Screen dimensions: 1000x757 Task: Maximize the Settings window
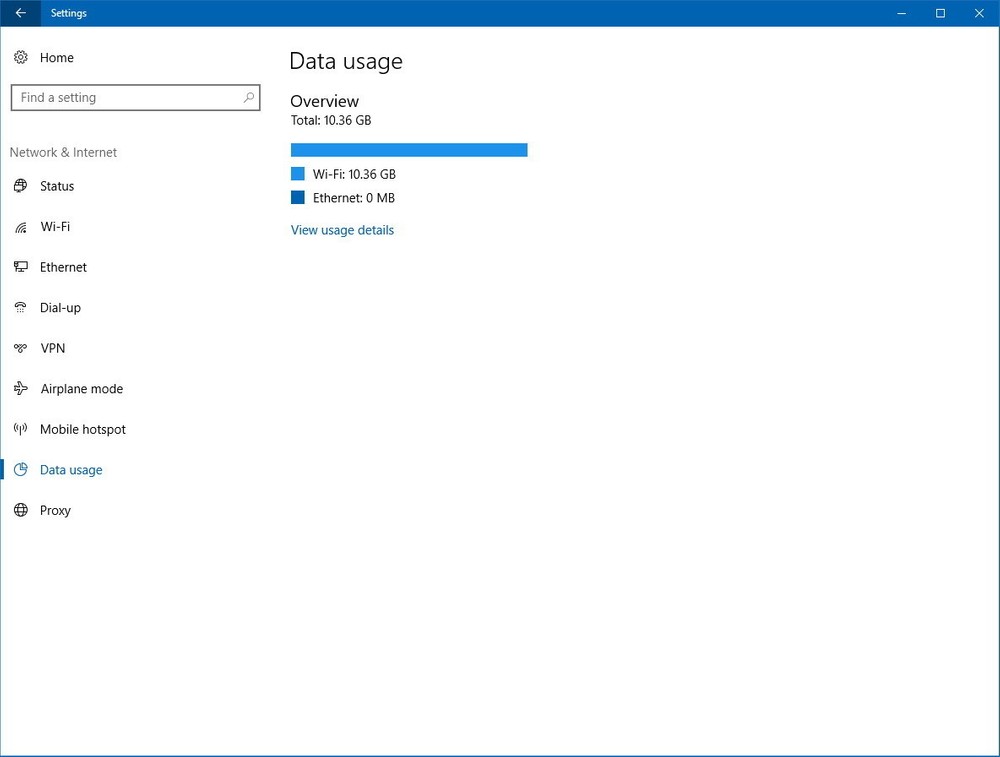click(940, 13)
